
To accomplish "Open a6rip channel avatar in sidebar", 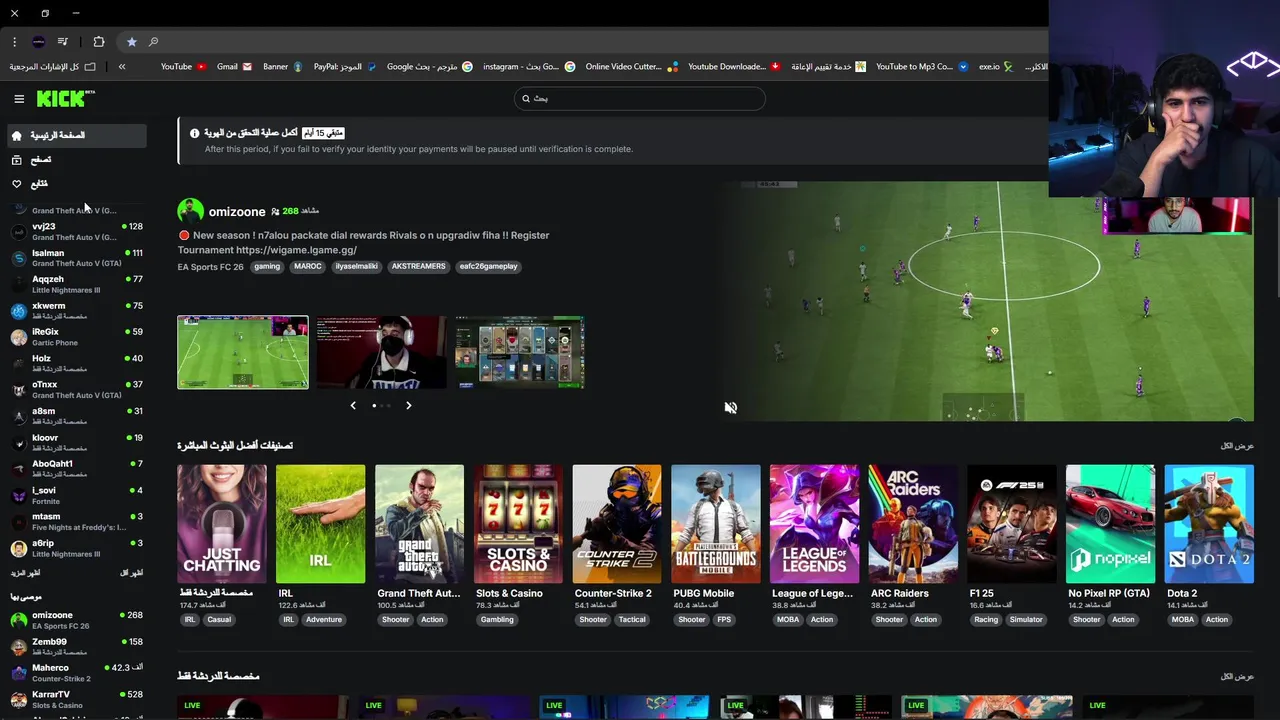I will point(18,548).
